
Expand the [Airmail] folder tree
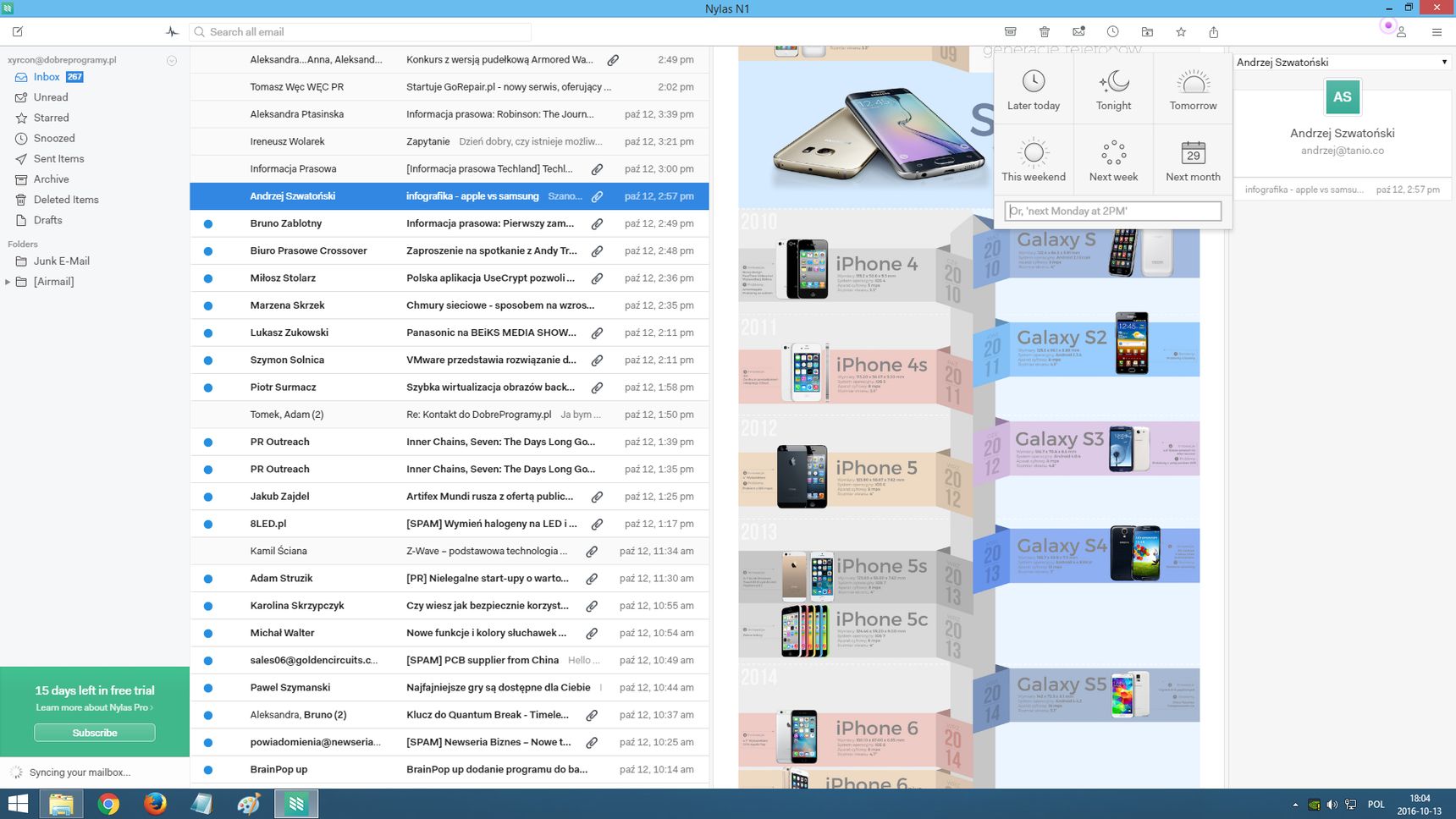(8, 282)
